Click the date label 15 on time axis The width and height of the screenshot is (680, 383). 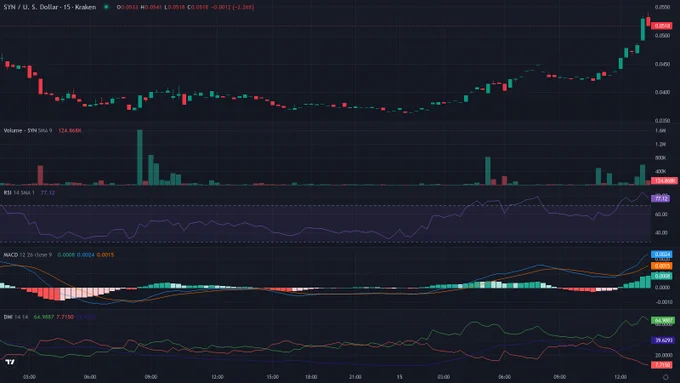pyautogui.click(x=399, y=377)
